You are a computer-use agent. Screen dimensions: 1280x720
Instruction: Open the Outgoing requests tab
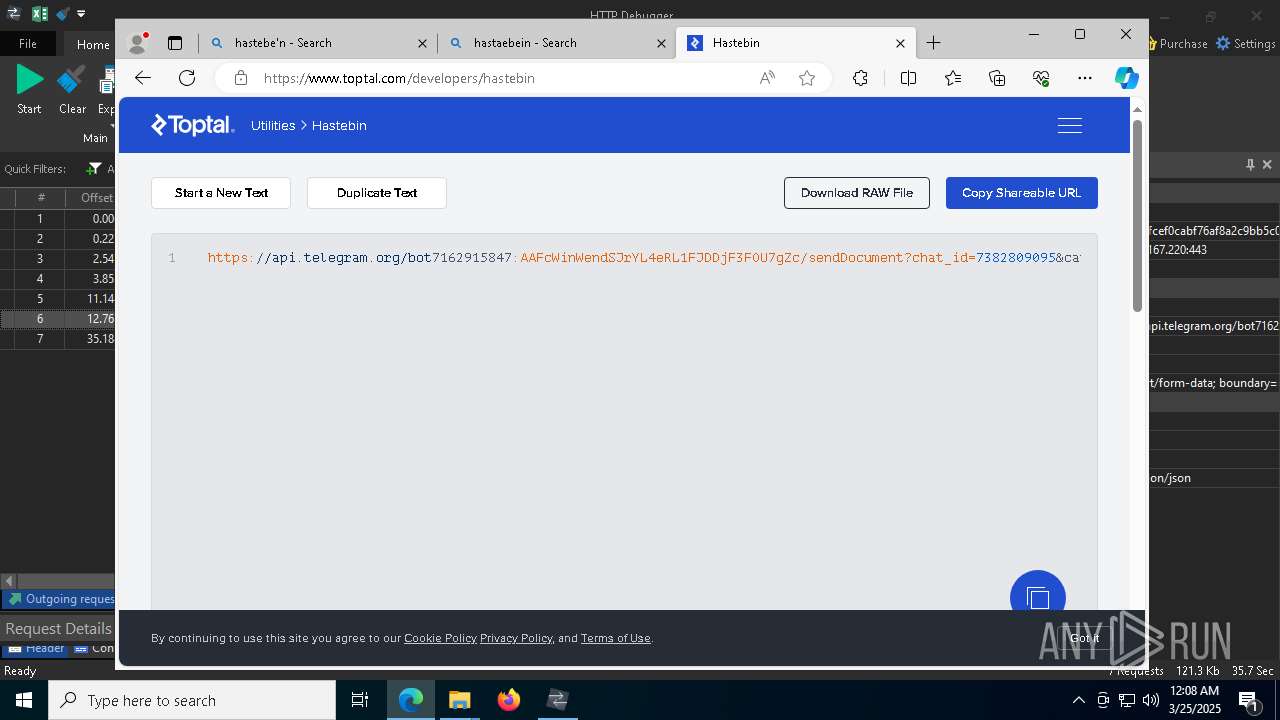60,599
